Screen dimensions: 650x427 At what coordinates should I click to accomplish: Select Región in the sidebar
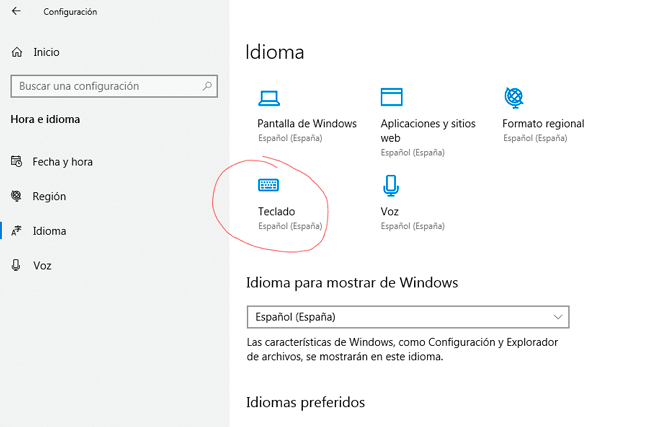[x=49, y=196]
